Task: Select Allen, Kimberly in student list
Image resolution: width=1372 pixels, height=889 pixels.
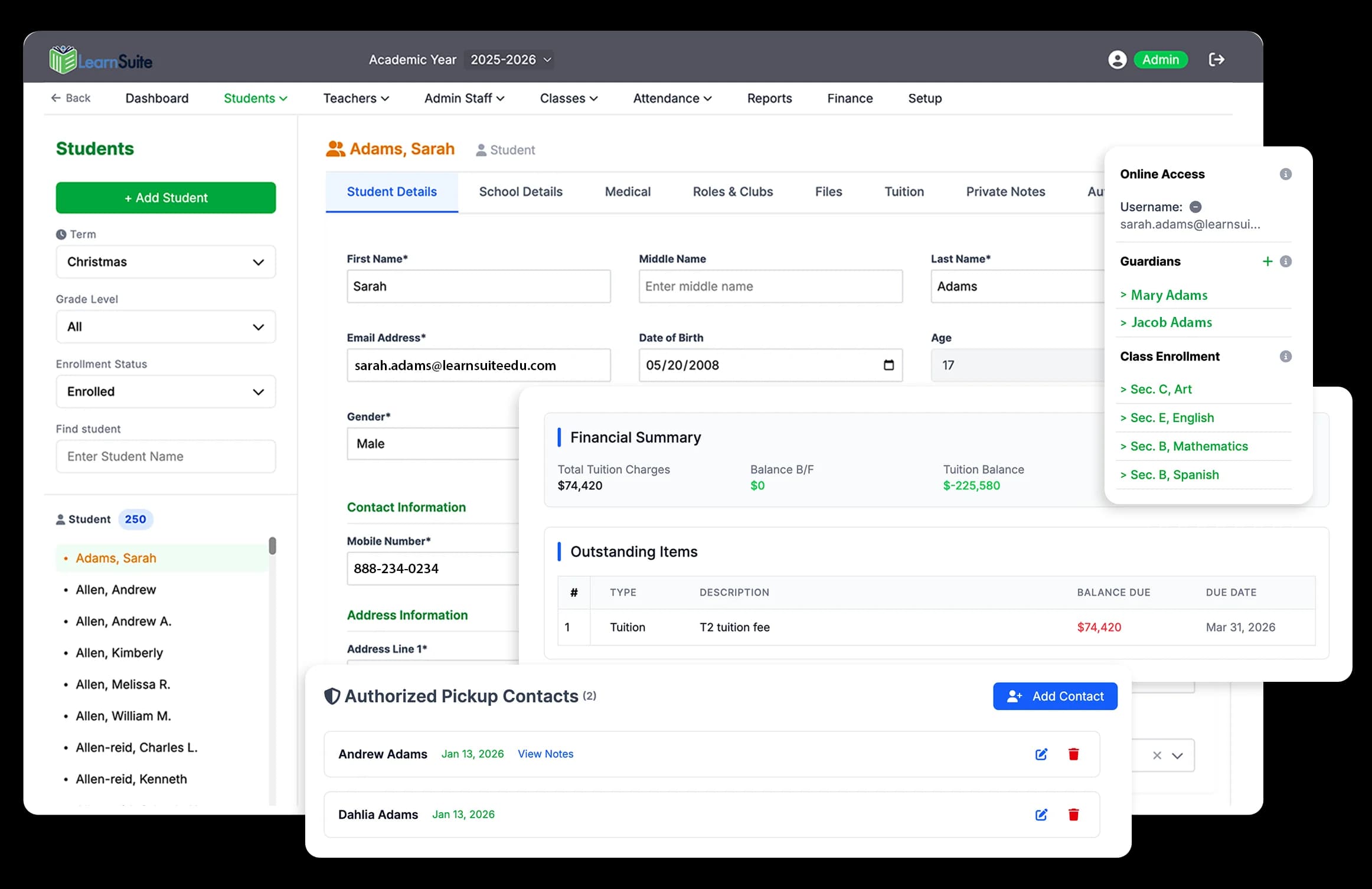Action: click(x=119, y=653)
